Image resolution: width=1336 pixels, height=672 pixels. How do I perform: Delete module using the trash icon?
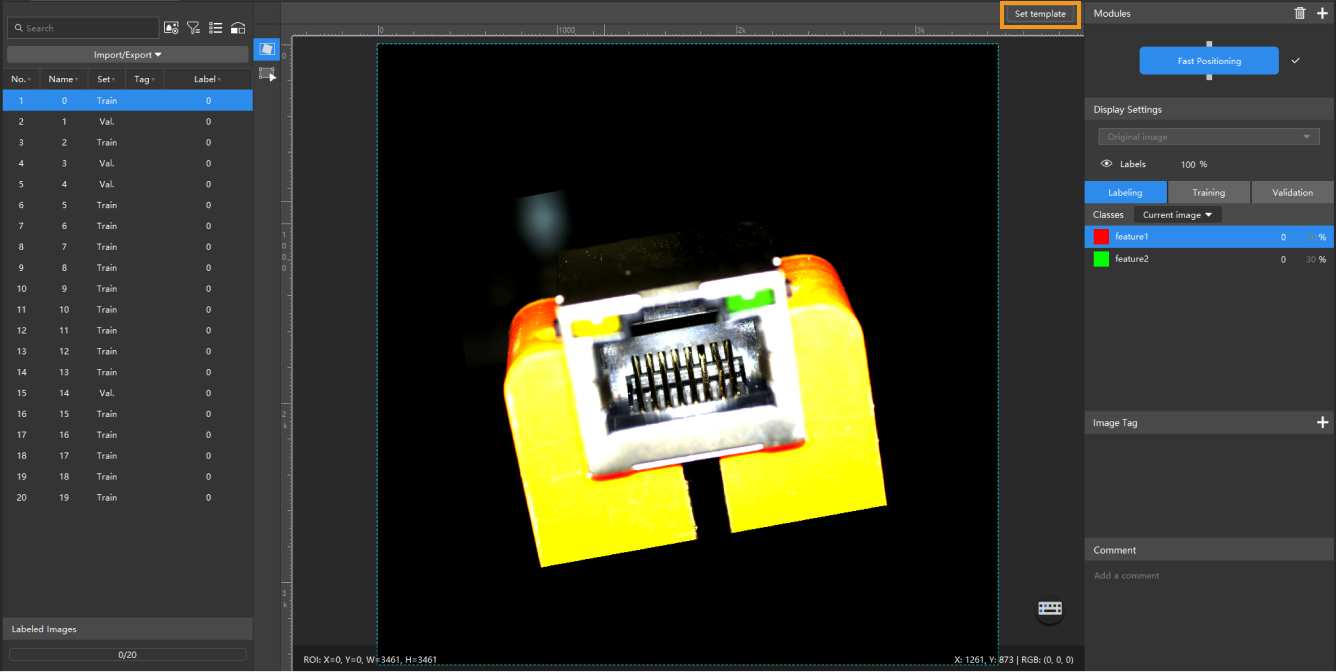pos(1299,13)
